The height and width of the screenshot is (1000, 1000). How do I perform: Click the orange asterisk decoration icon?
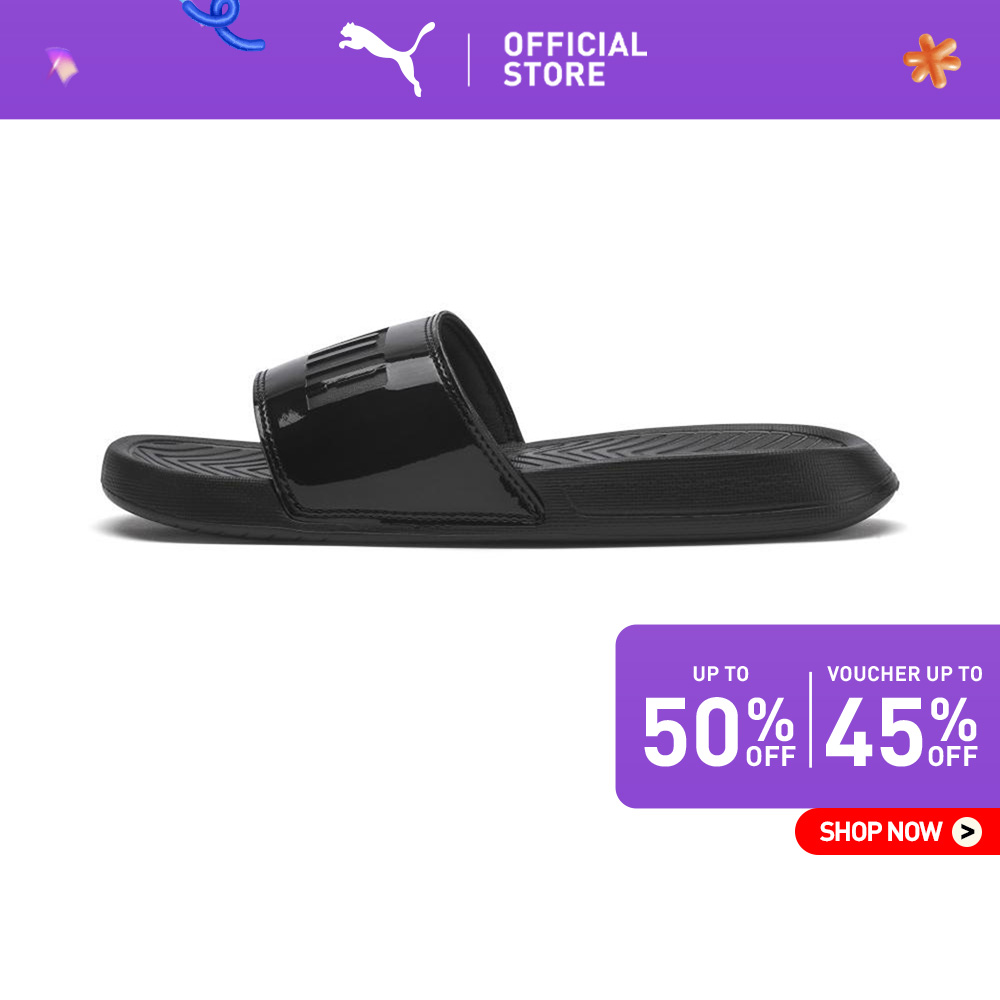point(932,61)
